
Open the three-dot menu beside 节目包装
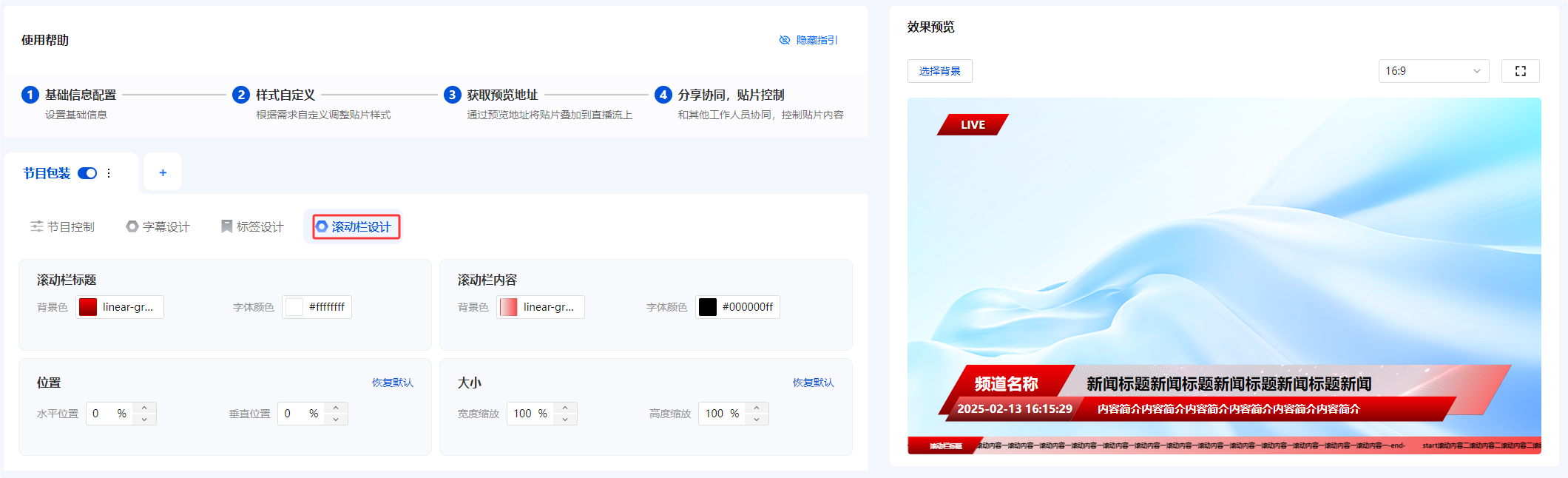pyautogui.click(x=109, y=173)
